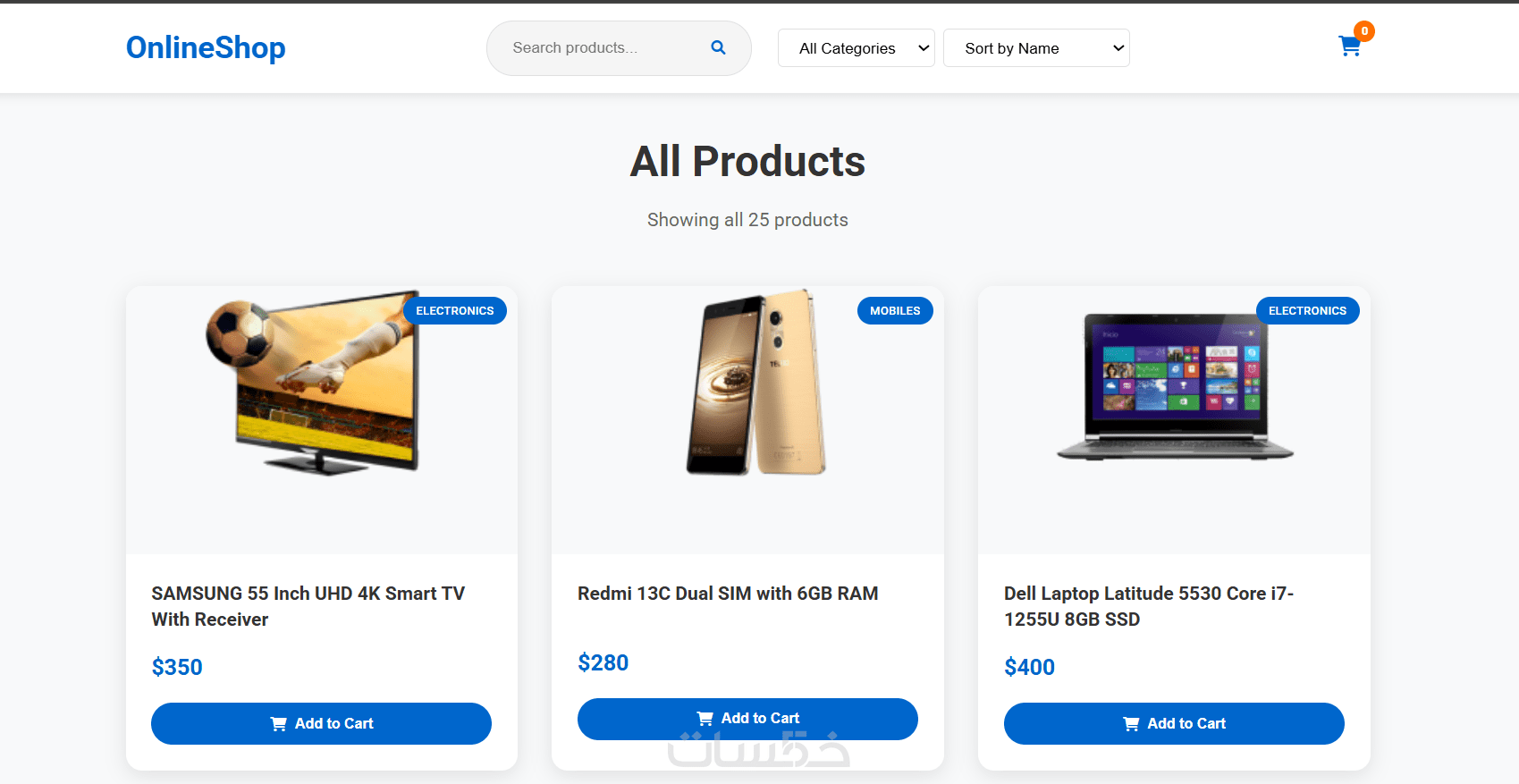Screen dimensions: 1519x784
Task: Add the Redmi 13C to cart
Action: click(x=747, y=719)
